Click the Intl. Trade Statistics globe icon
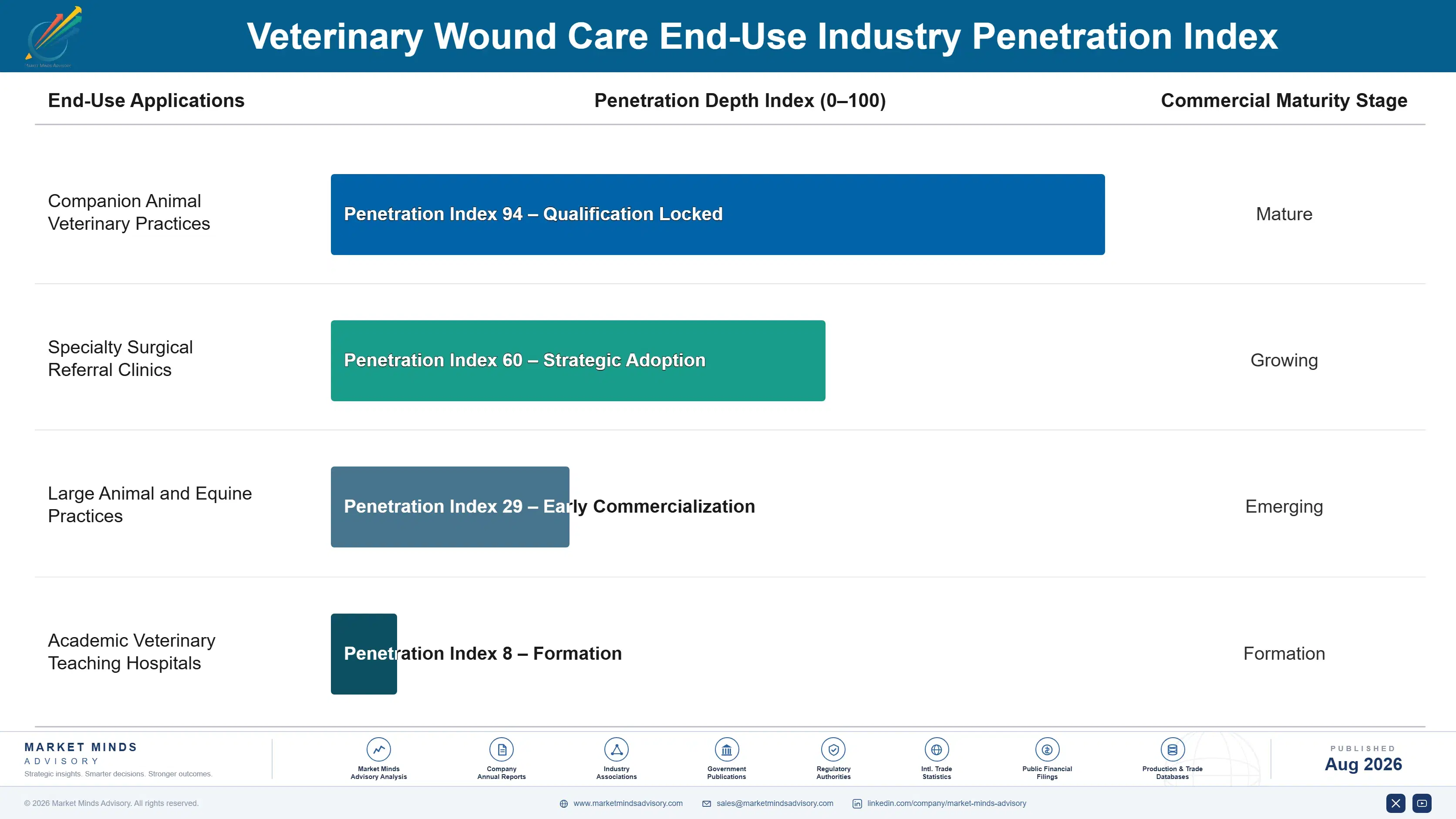 pyautogui.click(x=937, y=749)
